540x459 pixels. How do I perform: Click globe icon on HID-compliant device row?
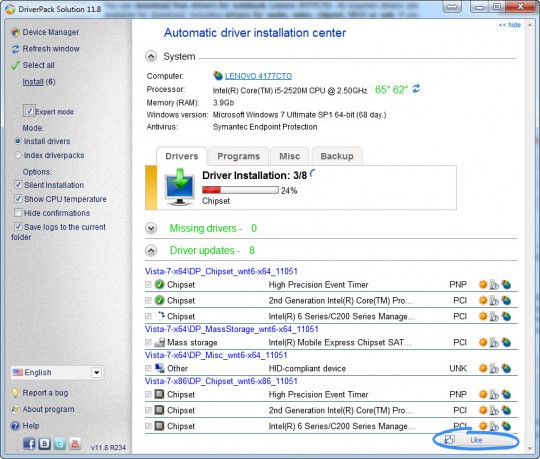[x=506, y=368]
